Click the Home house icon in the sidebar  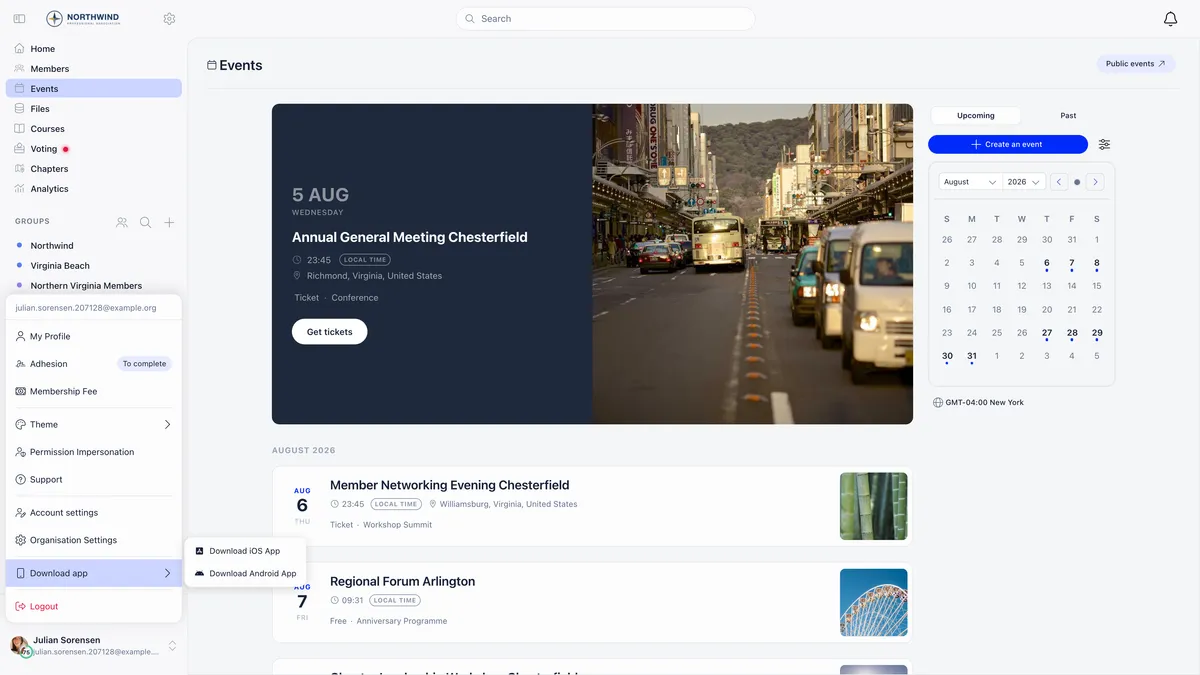coord(20,48)
